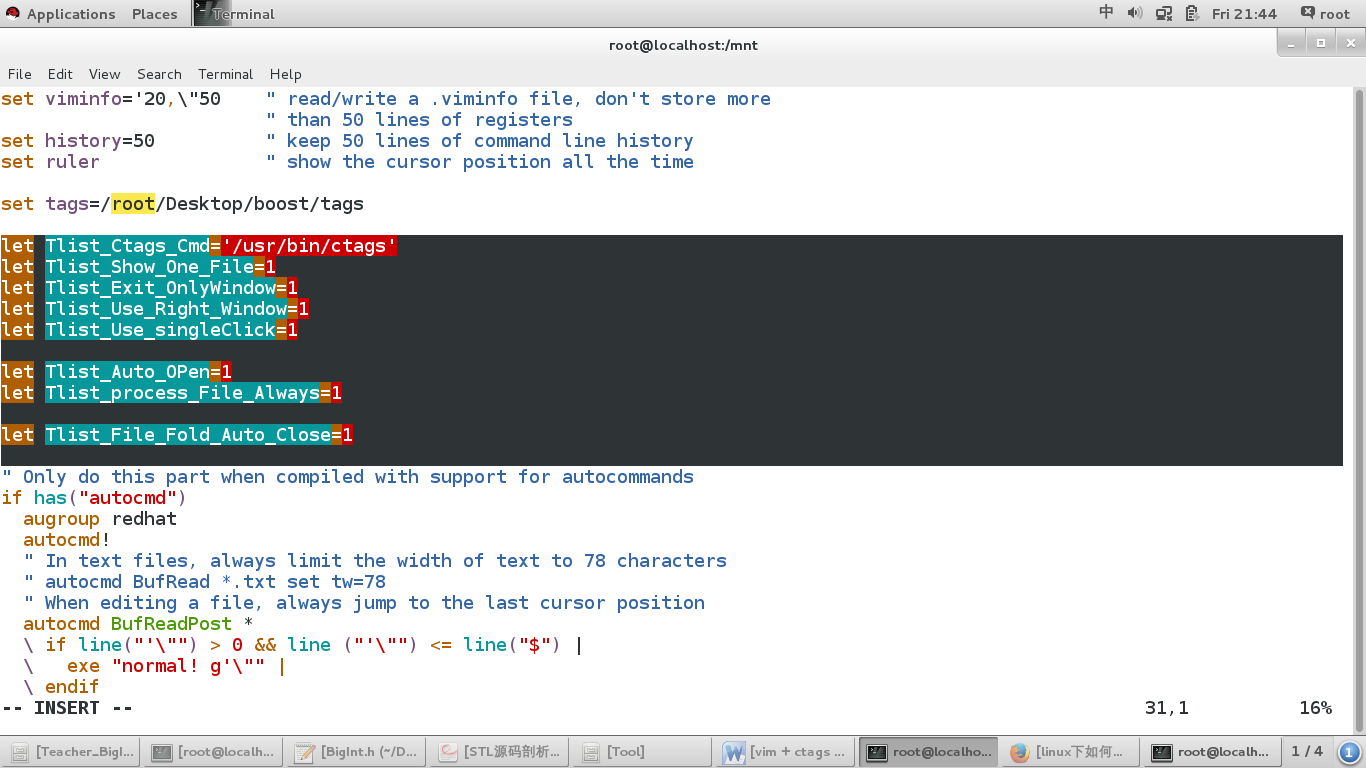Image resolution: width=1366 pixels, height=768 pixels.
Task: Switch to Teacher_BigI... taskbar window
Action: pyautogui.click(x=73, y=752)
